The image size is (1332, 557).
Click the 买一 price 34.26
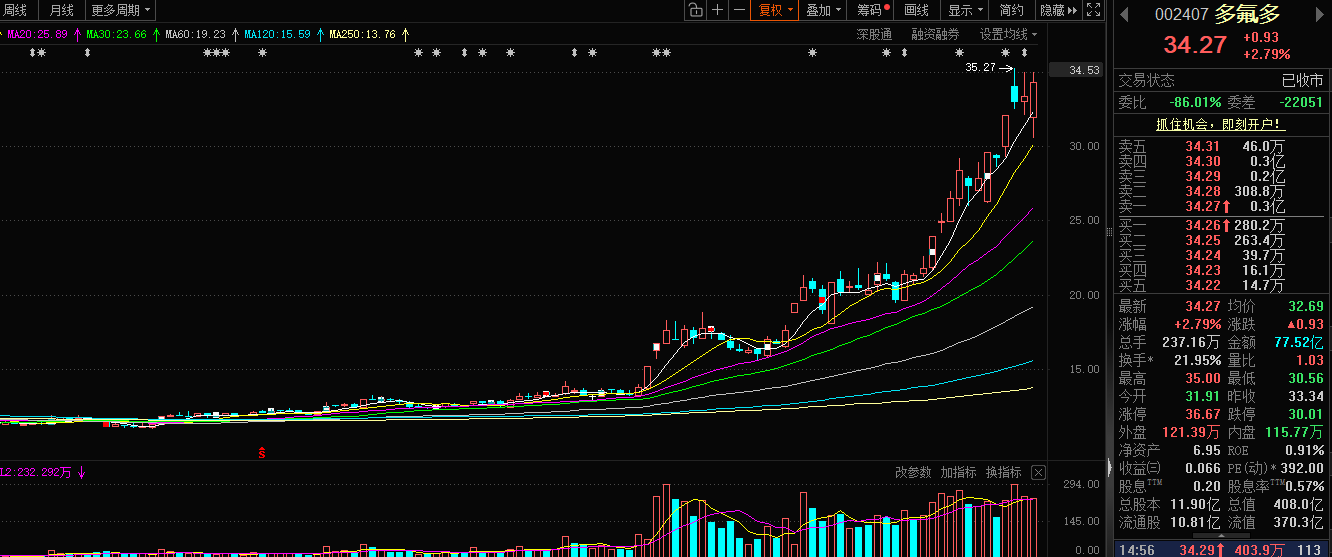[1203, 225]
